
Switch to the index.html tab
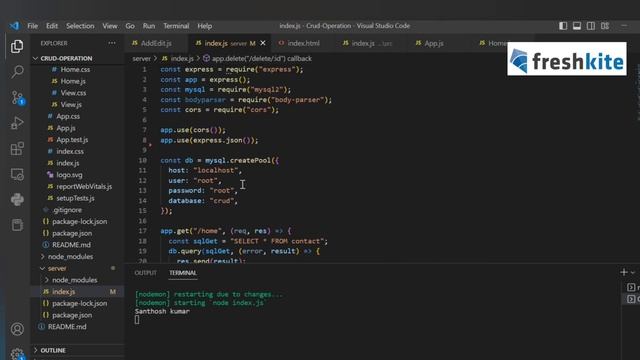point(303,43)
